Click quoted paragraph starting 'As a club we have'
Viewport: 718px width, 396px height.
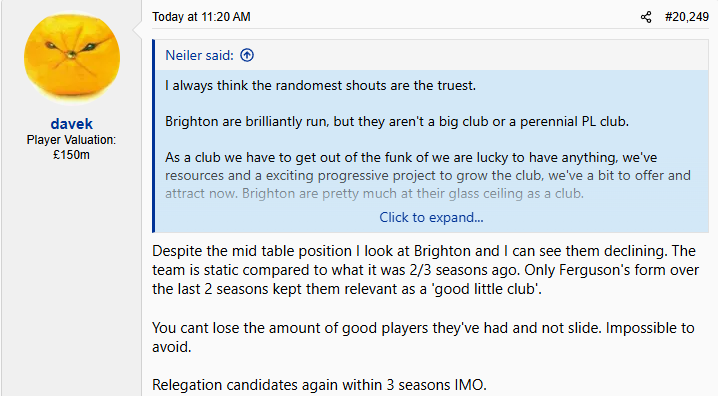[x=428, y=175]
